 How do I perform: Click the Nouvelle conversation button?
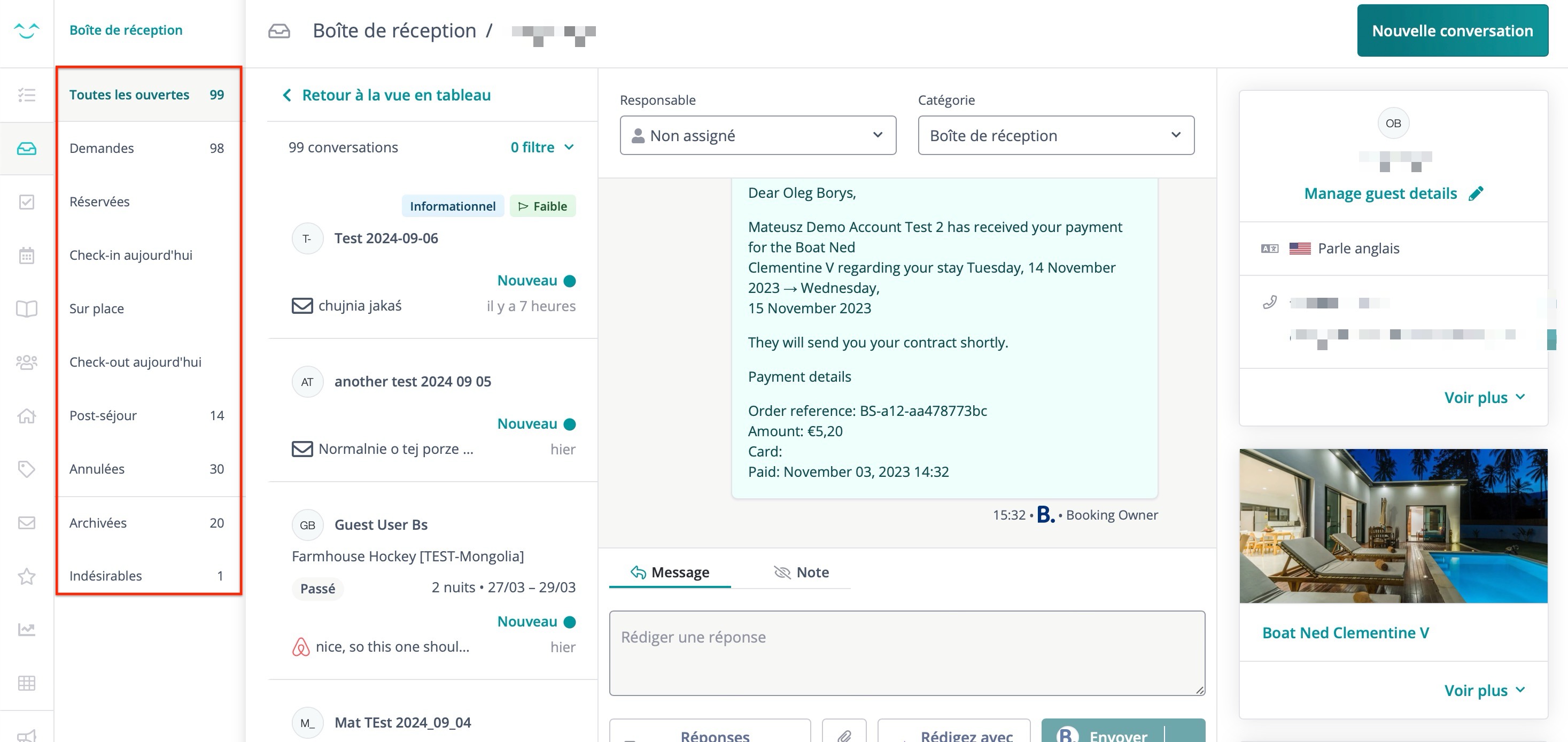pos(1451,30)
